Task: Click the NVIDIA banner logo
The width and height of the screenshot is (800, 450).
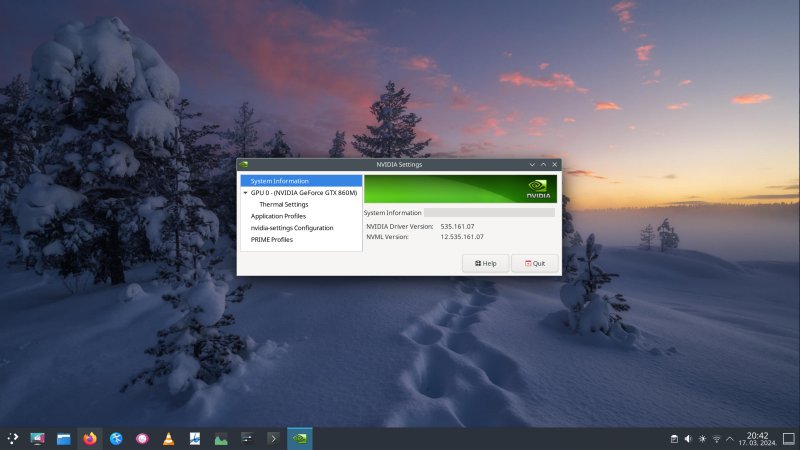Action: 538,189
